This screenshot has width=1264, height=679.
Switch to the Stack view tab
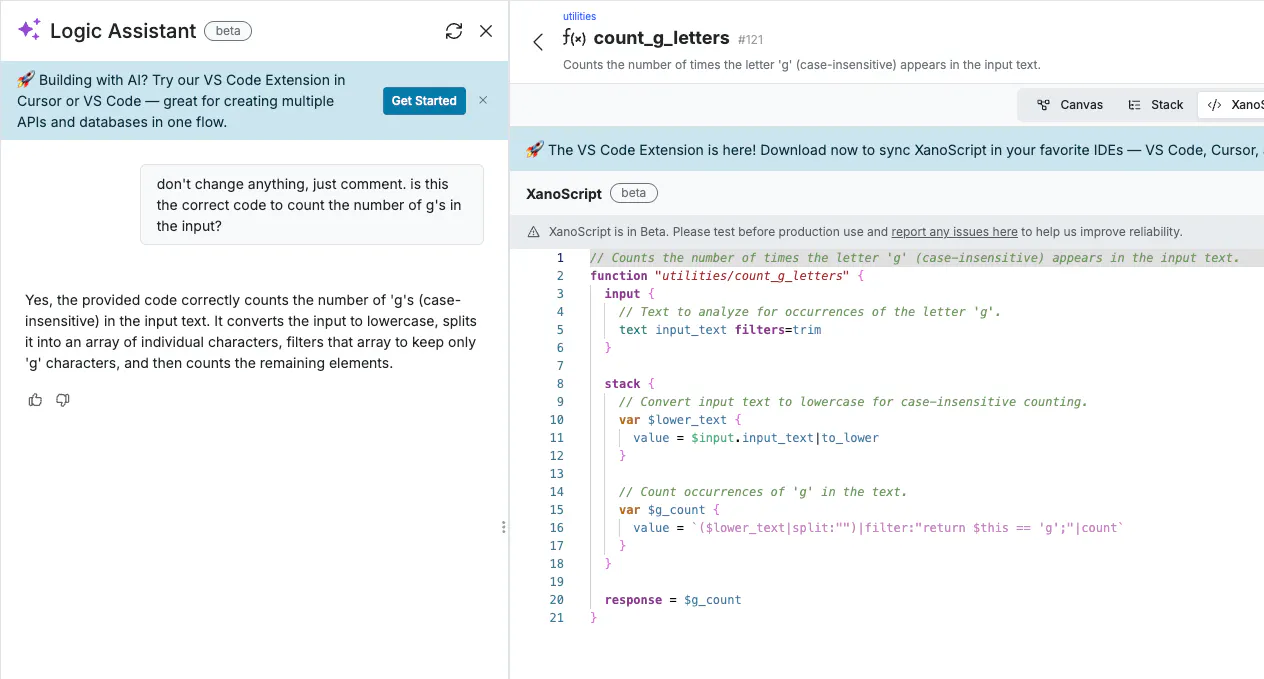click(1156, 104)
